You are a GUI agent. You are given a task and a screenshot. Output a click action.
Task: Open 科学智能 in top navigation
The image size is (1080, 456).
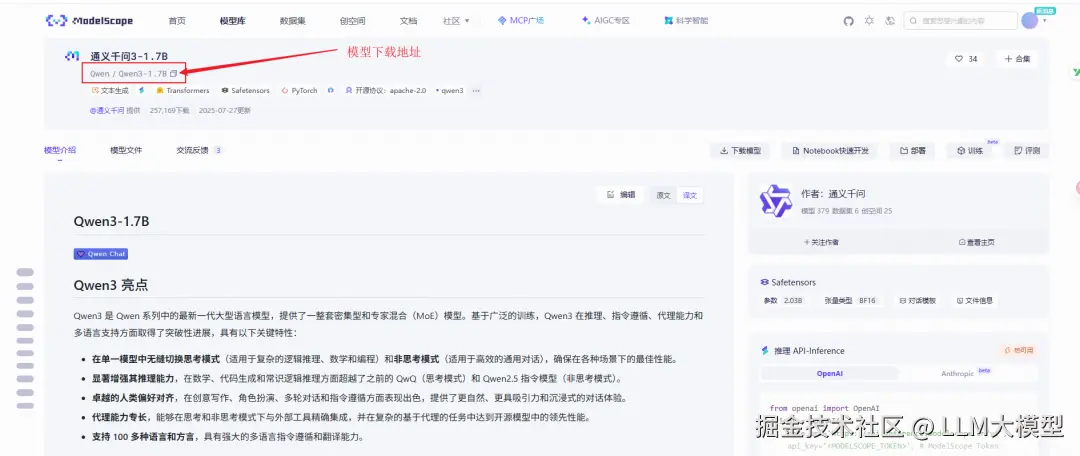[686, 21]
